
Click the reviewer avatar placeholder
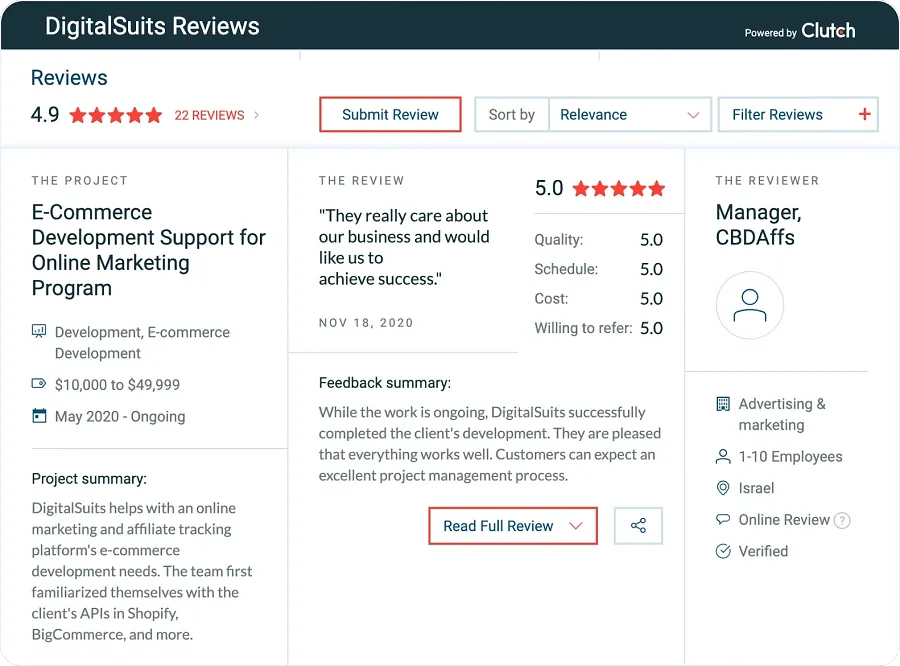coord(750,305)
